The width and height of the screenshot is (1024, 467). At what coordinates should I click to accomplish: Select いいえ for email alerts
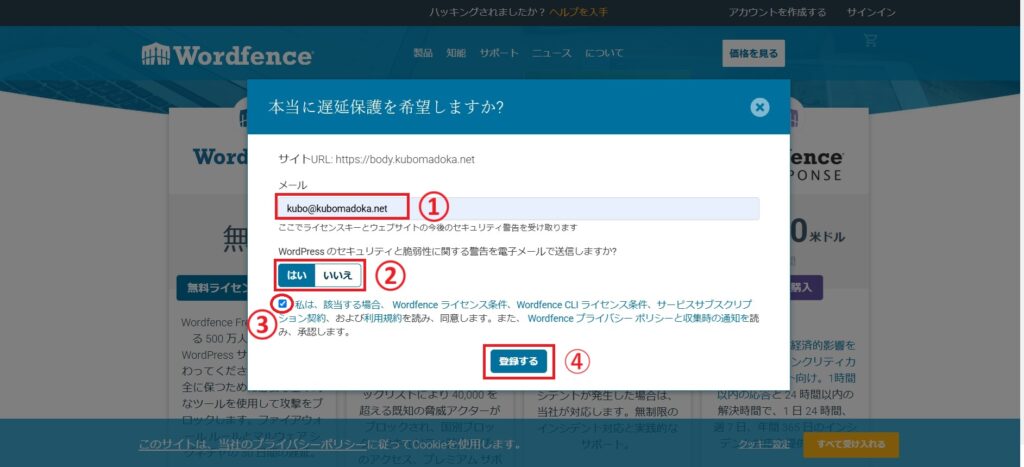pos(338,276)
